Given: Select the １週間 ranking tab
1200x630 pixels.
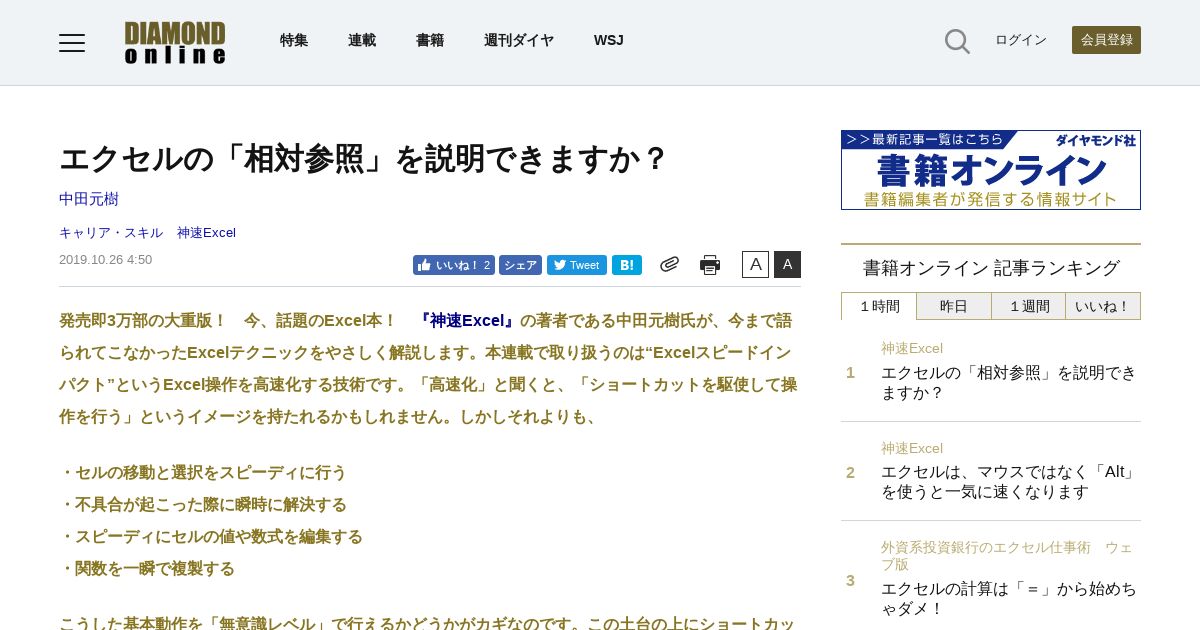Looking at the screenshot, I should click(x=1029, y=306).
